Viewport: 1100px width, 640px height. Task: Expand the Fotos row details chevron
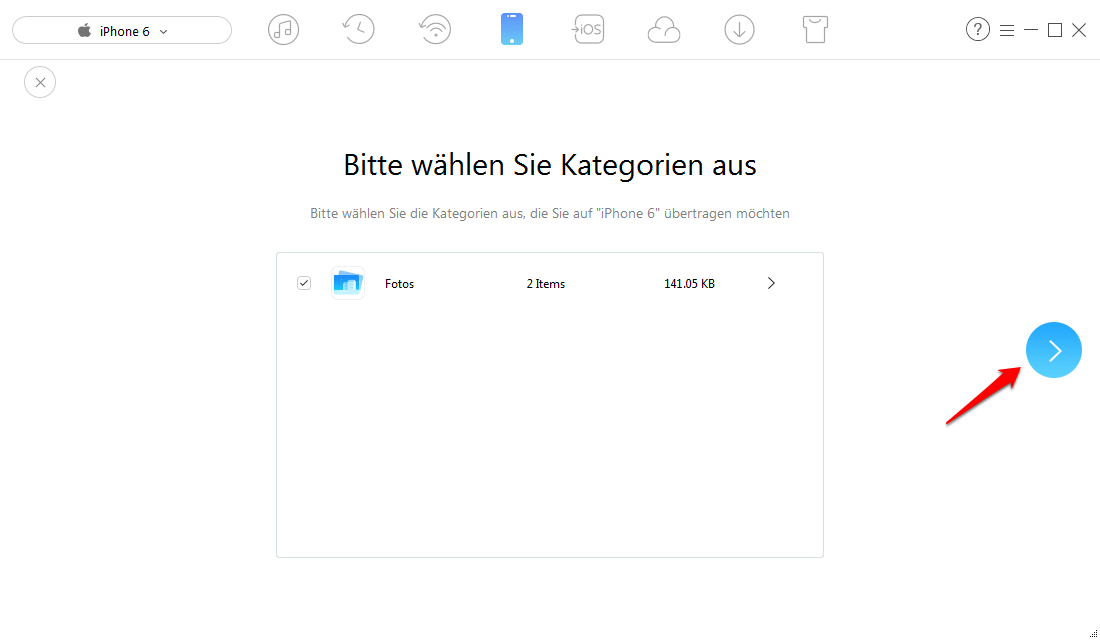click(x=771, y=283)
